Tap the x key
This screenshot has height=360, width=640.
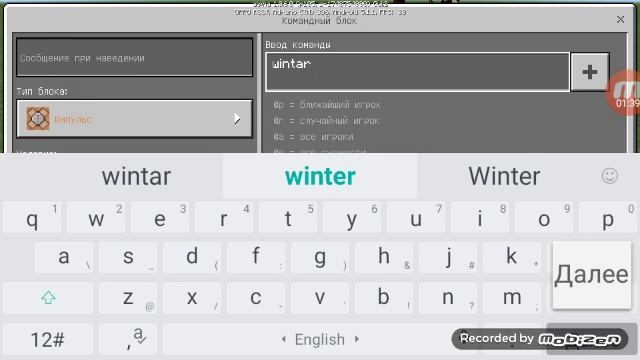click(x=192, y=298)
